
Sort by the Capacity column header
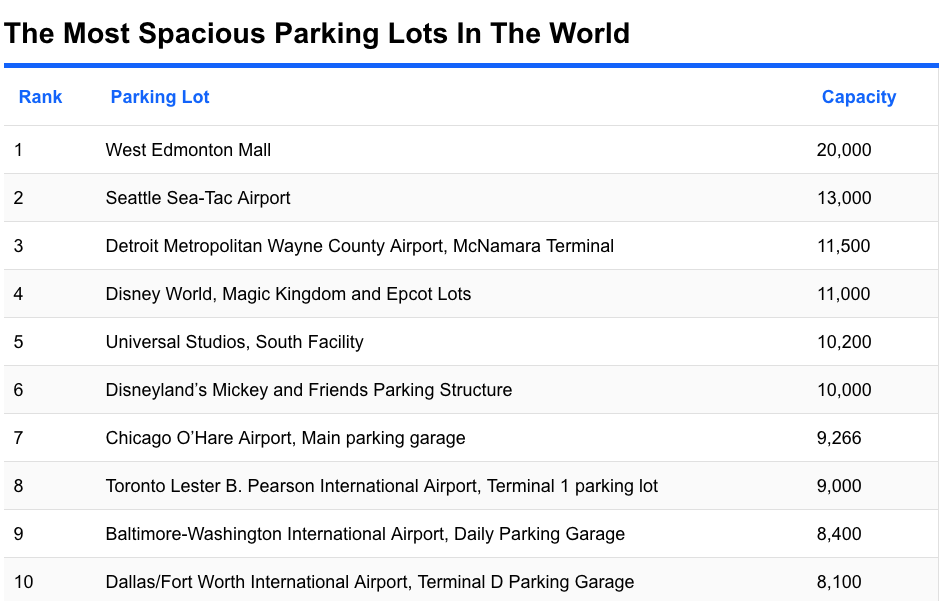point(858,97)
